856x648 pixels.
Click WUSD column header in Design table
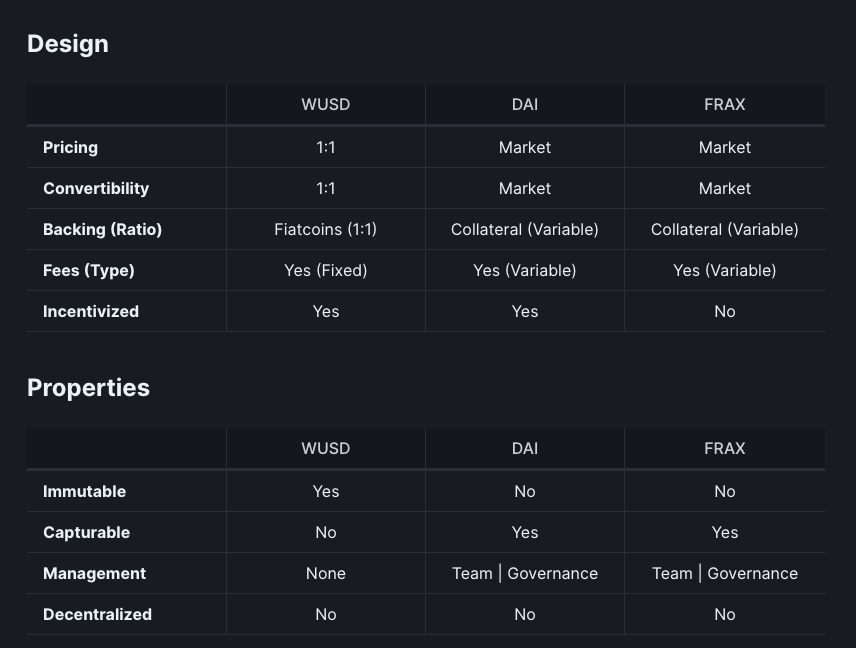point(326,105)
